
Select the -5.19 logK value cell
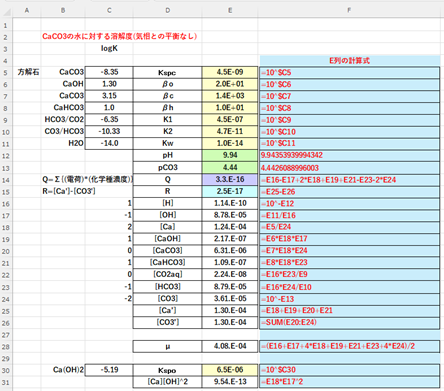(x=109, y=370)
